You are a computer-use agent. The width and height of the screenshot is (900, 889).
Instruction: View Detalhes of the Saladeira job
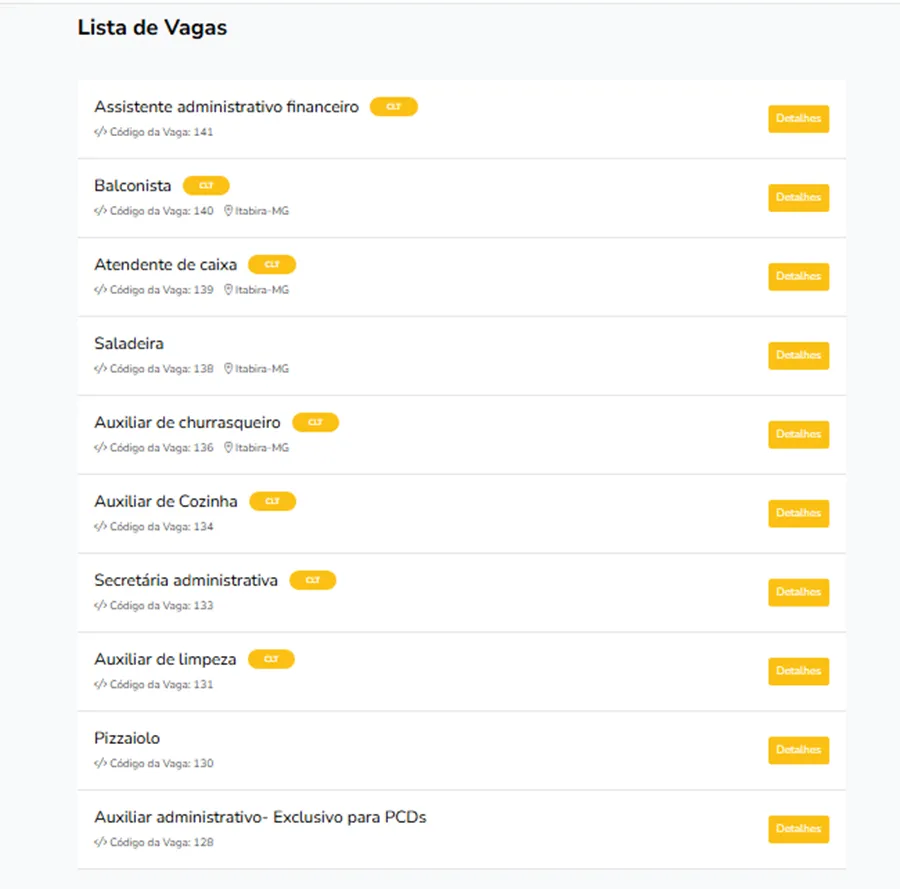(798, 355)
